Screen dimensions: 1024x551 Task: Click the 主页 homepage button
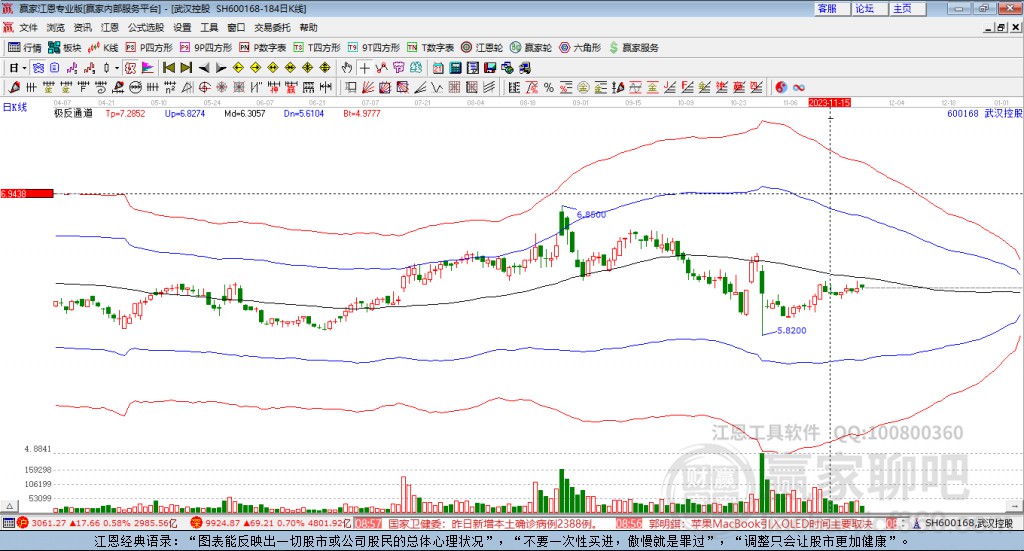(x=907, y=8)
